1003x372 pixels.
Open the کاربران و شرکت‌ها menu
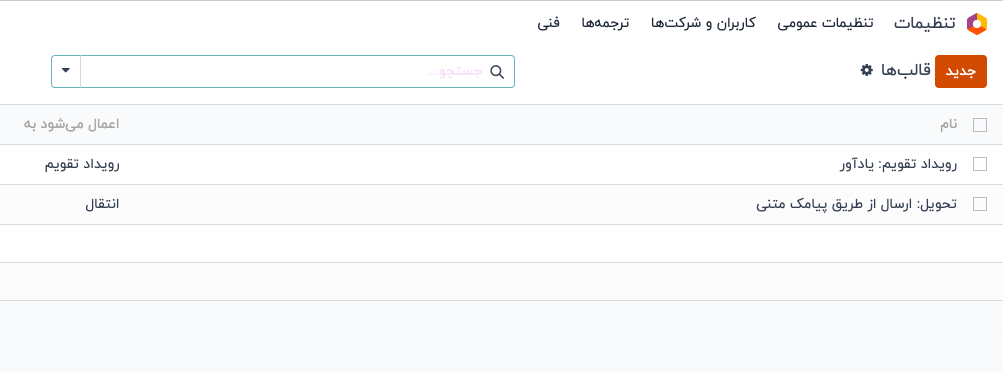tap(703, 23)
